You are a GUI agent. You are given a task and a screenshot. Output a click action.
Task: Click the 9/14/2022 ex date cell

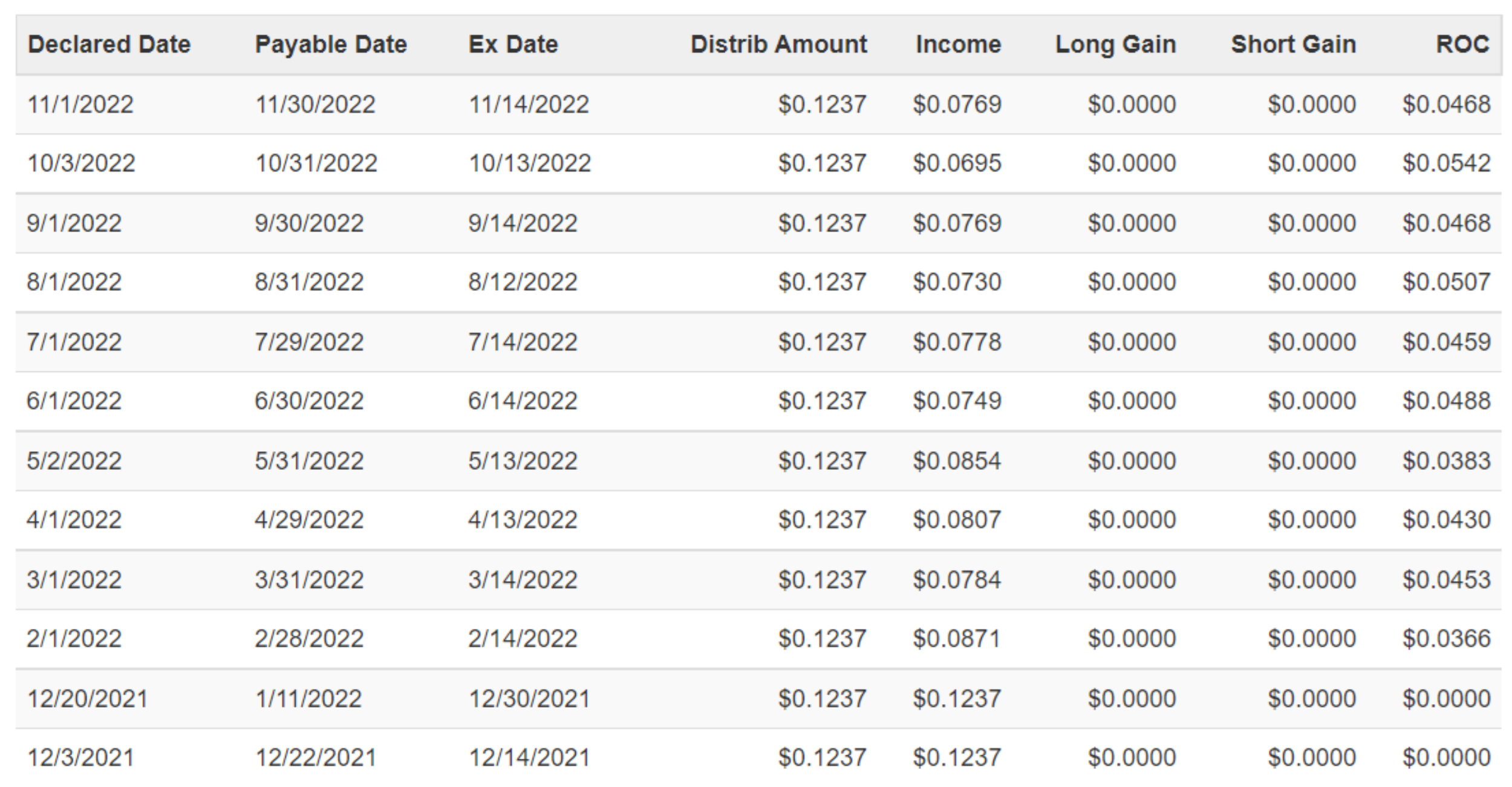(x=523, y=223)
